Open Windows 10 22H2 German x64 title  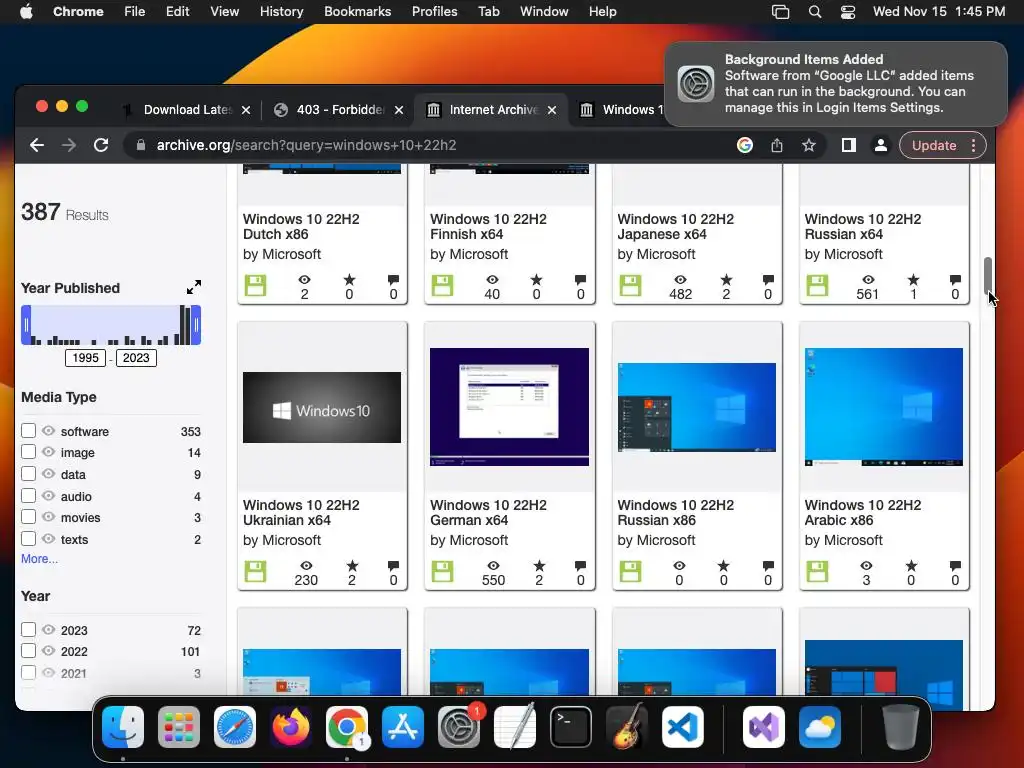tap(488, 513)
